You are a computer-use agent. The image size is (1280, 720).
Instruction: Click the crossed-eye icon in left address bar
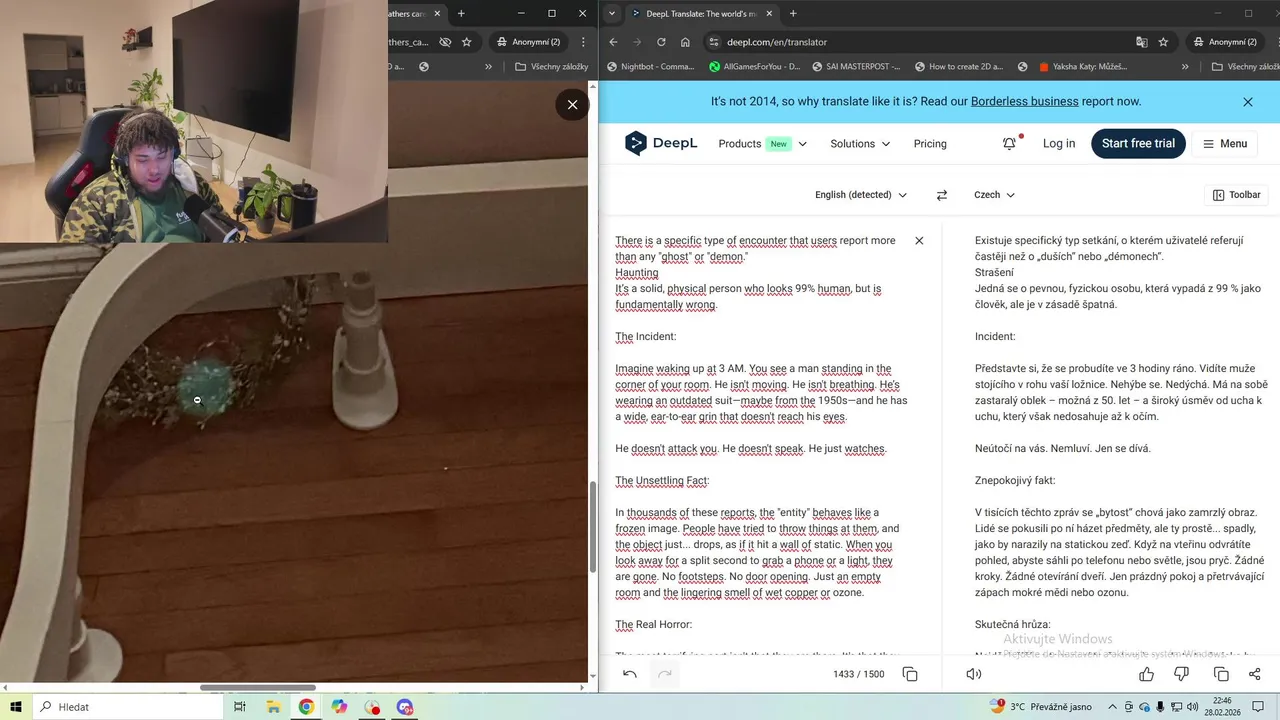(445, 42)
